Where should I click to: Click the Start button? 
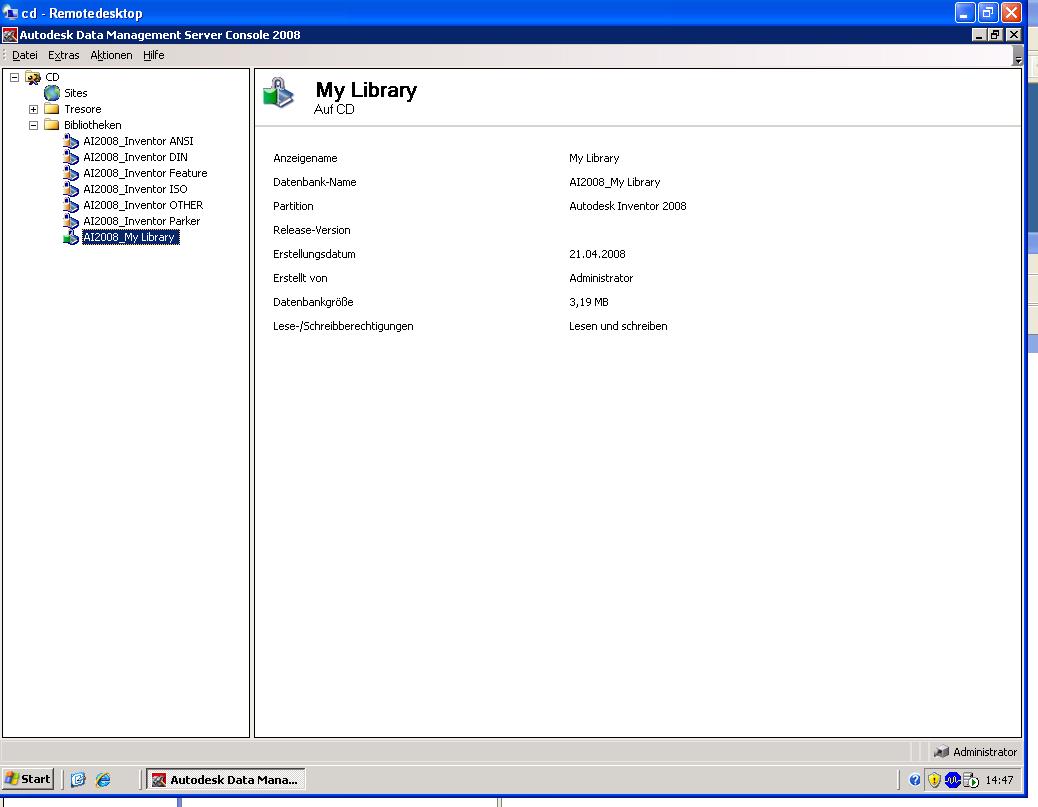28,779
